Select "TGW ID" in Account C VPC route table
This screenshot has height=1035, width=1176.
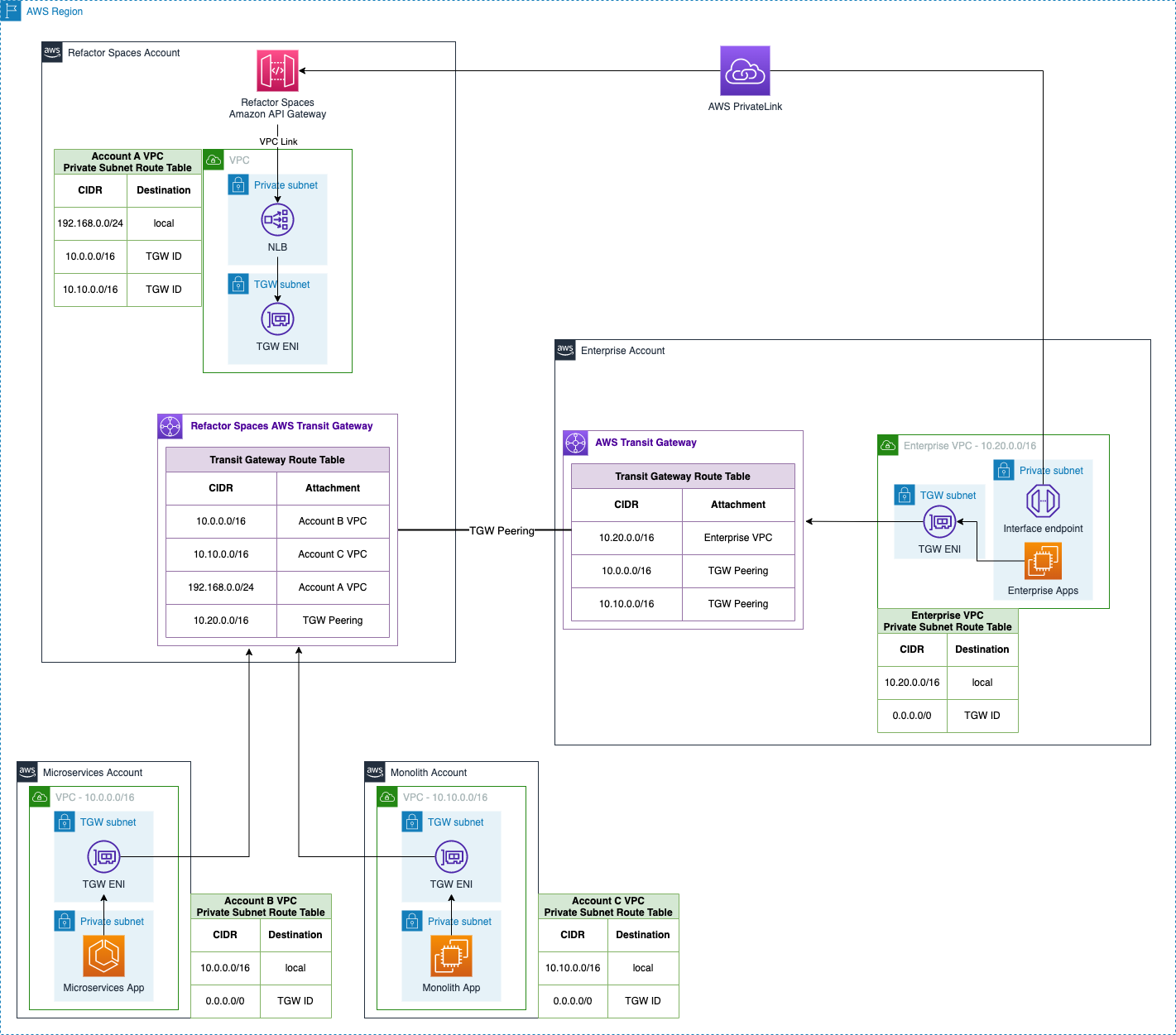point(643,1001)
